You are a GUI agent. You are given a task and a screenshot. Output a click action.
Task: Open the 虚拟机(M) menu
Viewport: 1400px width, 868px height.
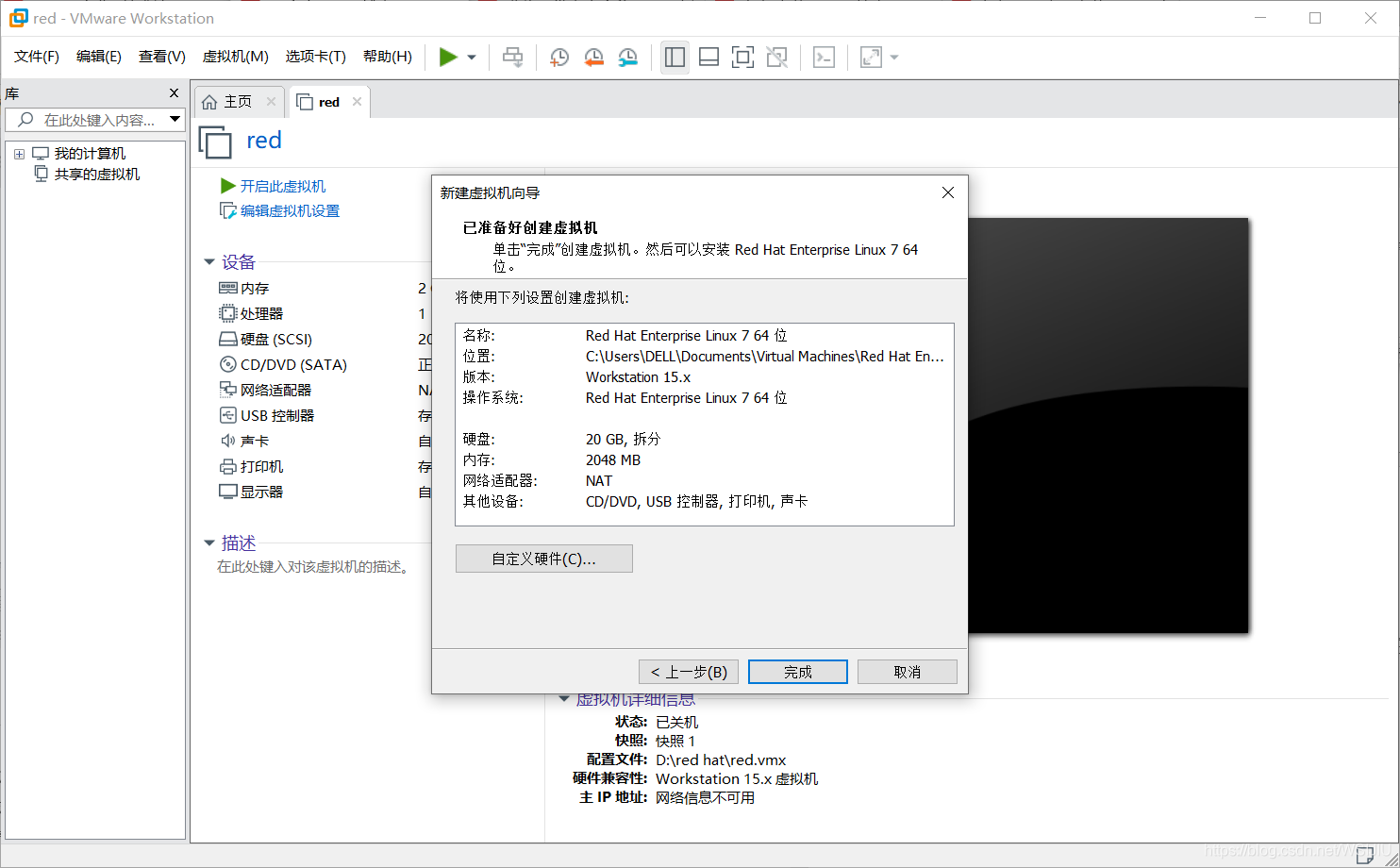(x=236, y=57)
